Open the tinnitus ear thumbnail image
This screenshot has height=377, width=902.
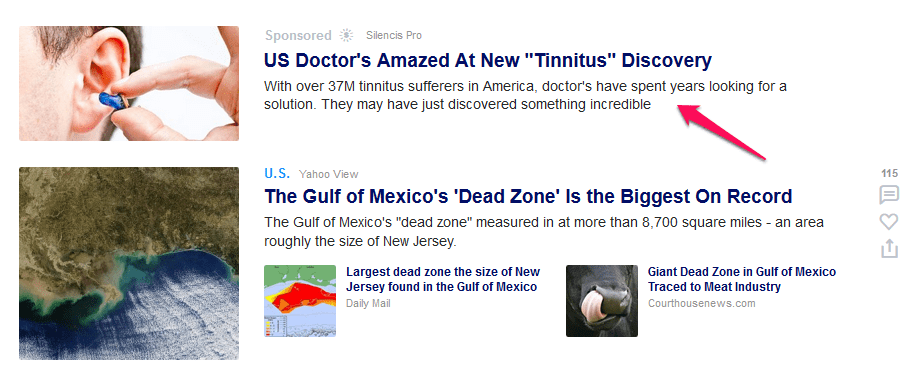pos(129,83)
